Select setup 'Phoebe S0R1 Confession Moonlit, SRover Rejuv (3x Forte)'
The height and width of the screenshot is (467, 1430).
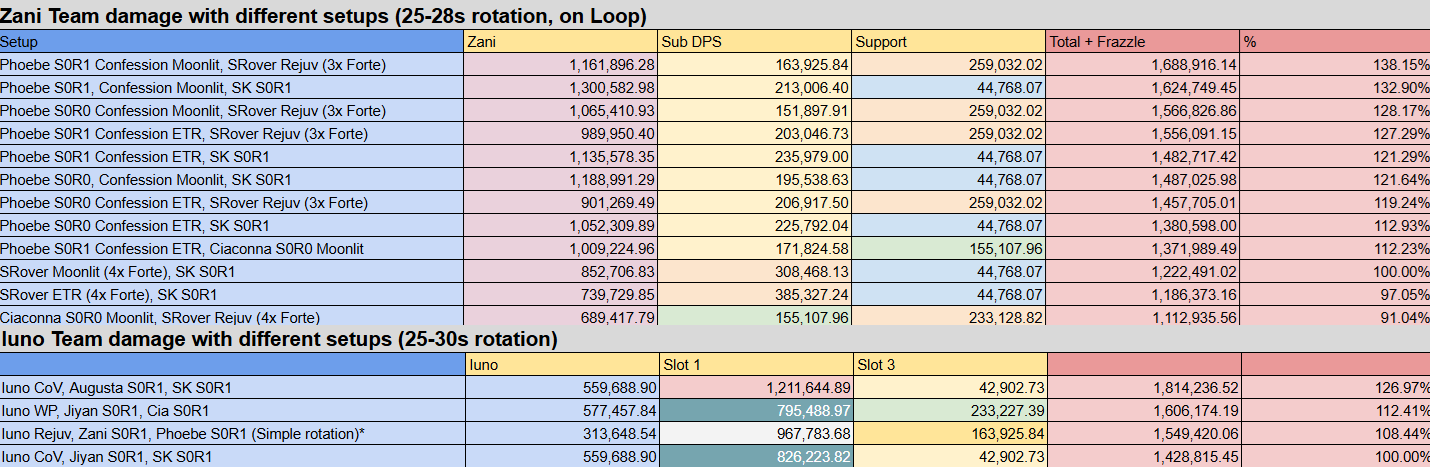(232, 65)
